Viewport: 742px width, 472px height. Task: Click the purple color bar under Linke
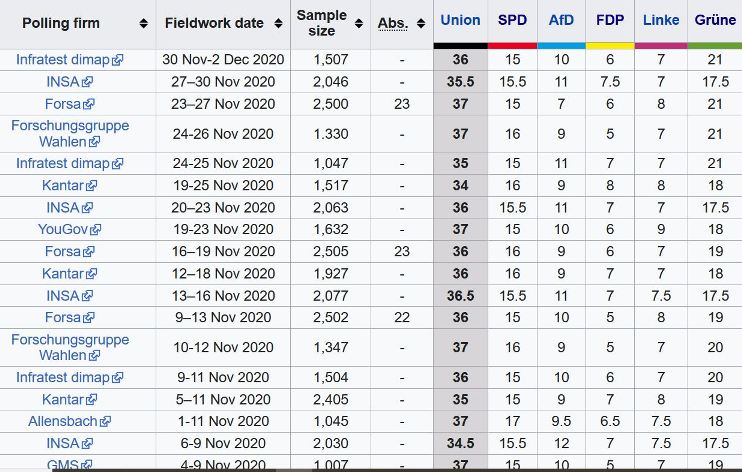[x=660, y=46]
